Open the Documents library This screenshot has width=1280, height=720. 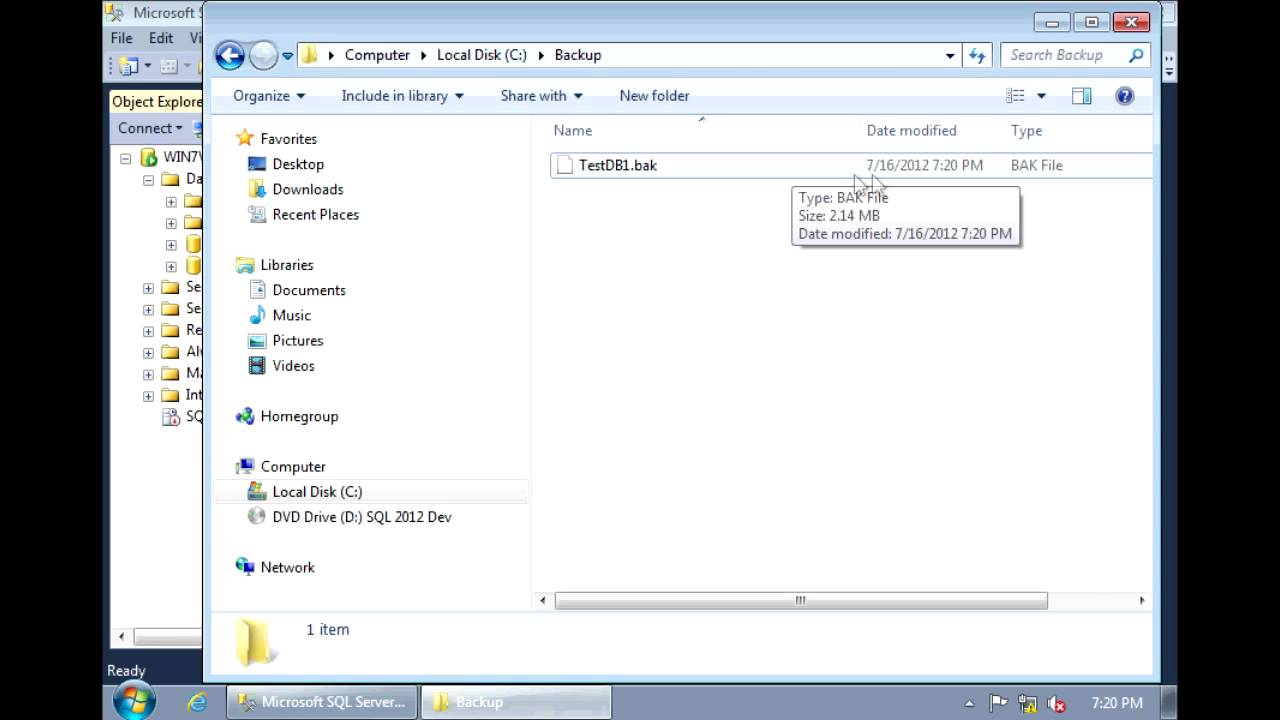(x=308, y=290)
